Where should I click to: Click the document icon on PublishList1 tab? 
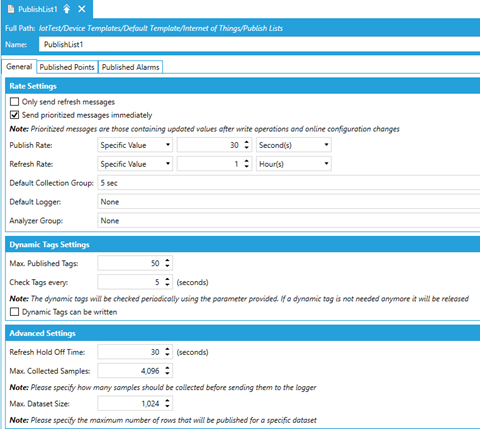click(x=11, y=9)
